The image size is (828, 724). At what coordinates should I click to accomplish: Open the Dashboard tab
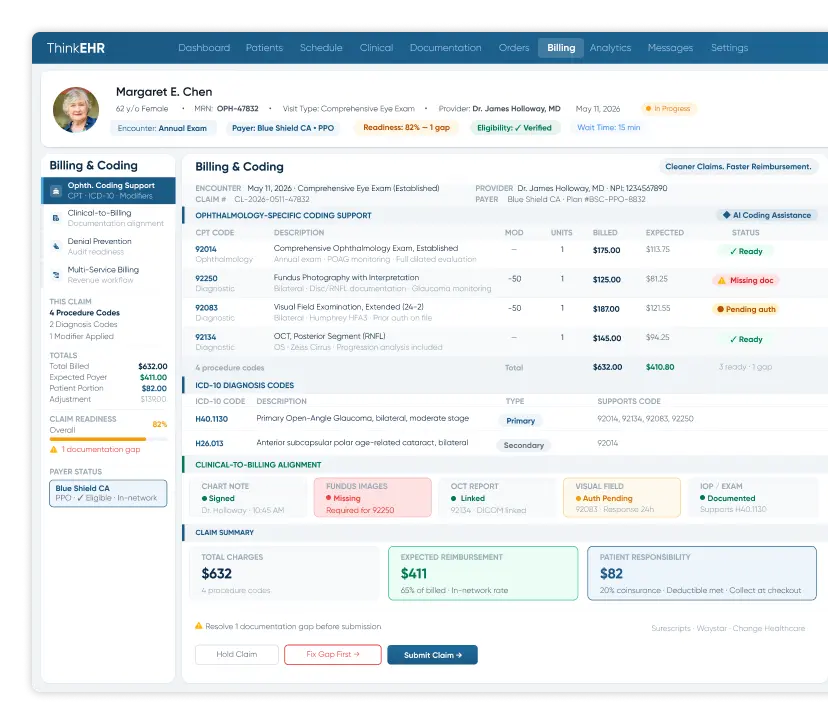pos(204,48)
